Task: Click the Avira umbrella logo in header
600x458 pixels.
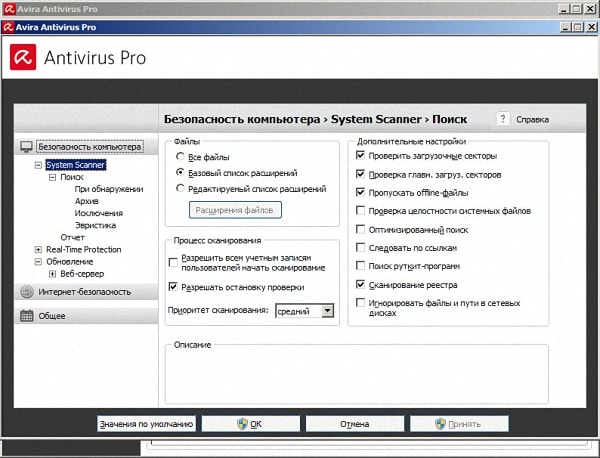Action: click(x=24, y=57)
